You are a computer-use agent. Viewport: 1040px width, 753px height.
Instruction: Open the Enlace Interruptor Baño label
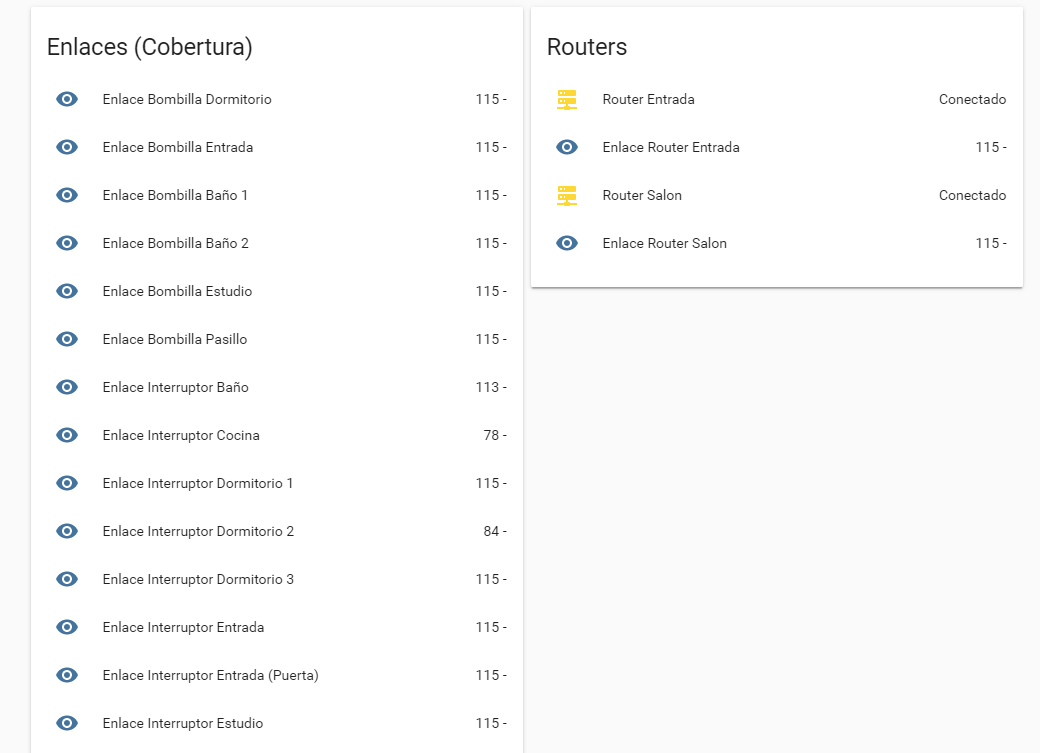(x=176, y=387)
